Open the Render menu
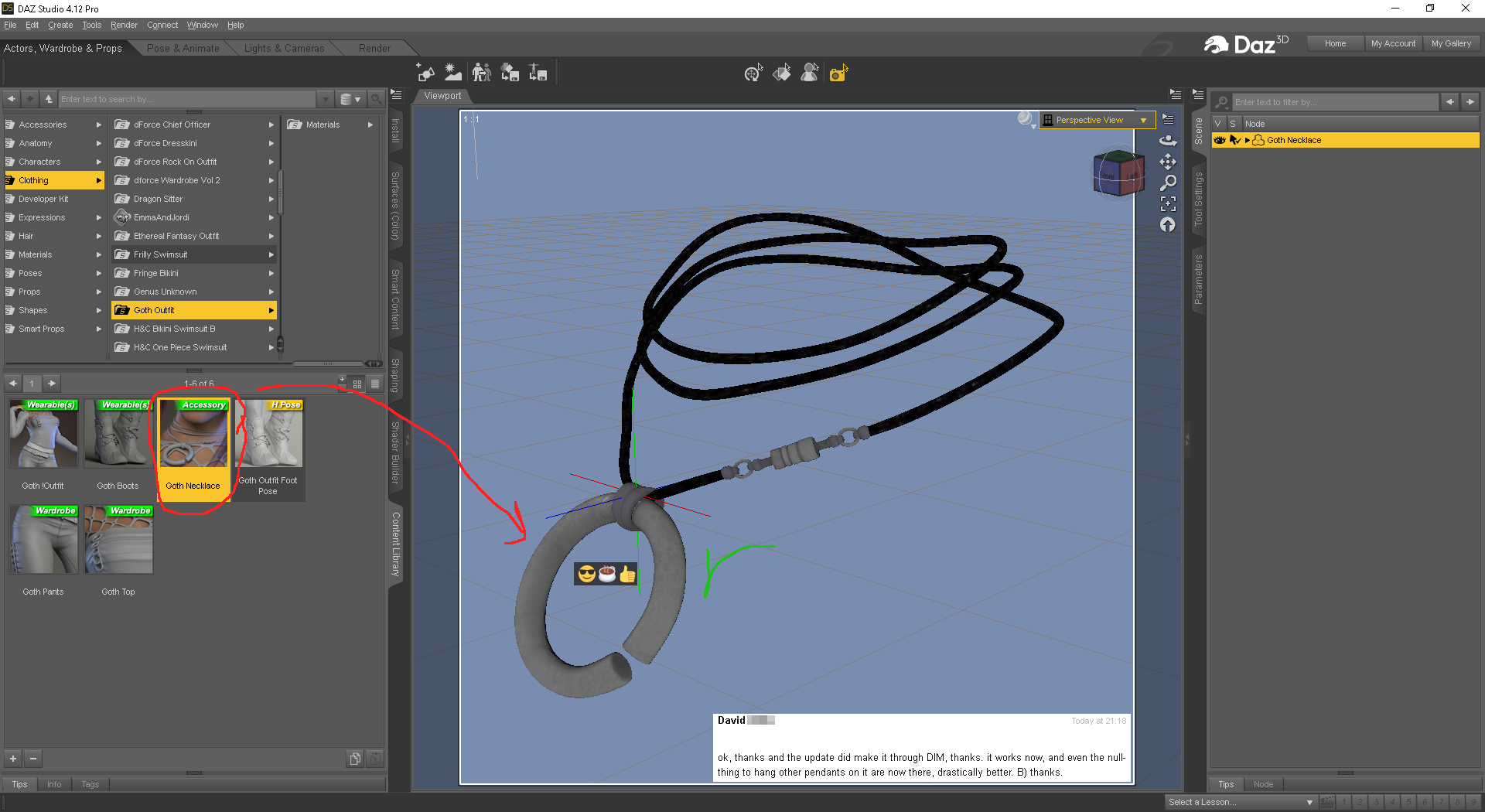Image resolution: width=1485 pixels, height=812 pixels. pos(124,25)
